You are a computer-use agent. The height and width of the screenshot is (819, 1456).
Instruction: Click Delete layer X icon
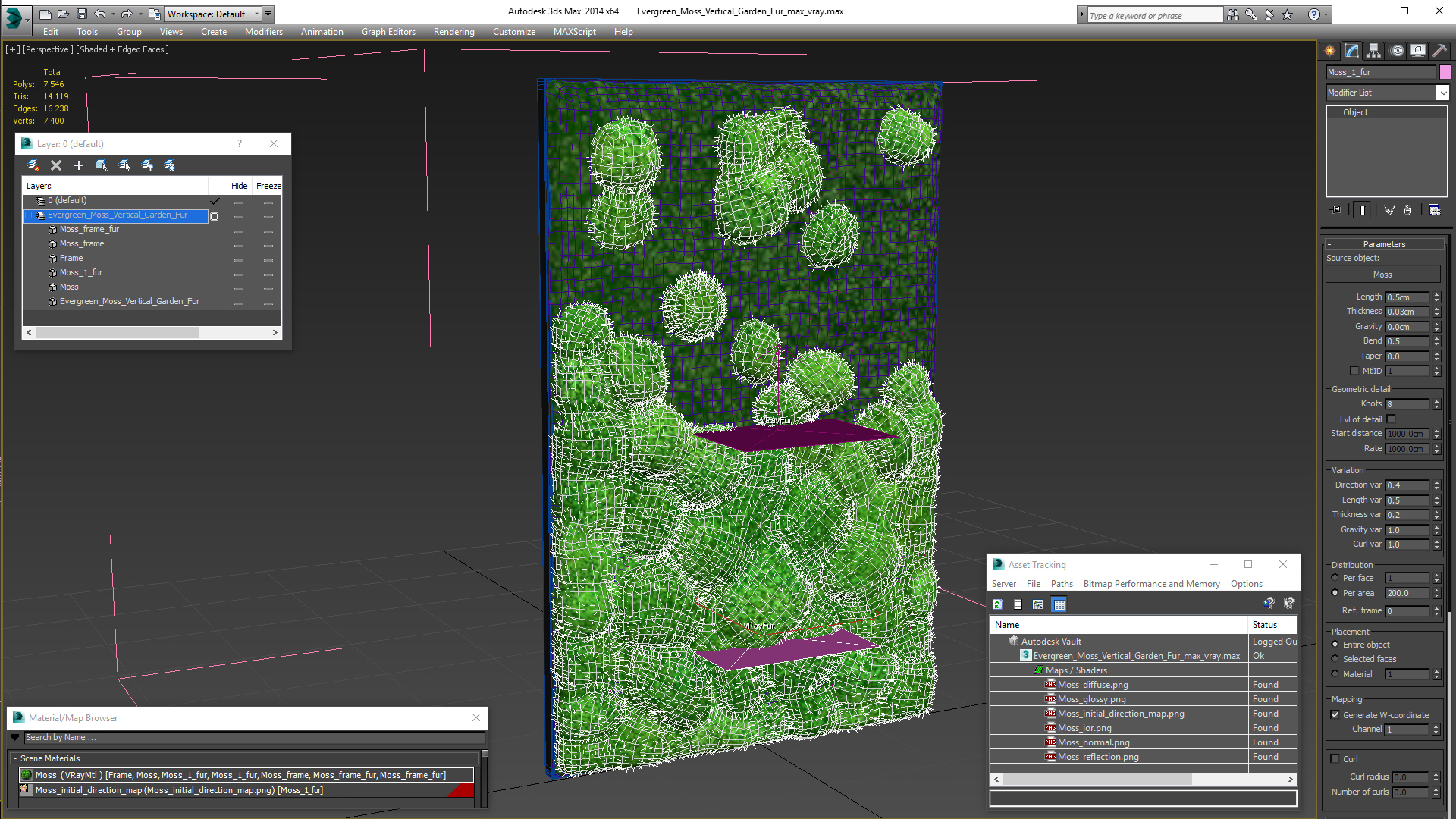(56, 165)
